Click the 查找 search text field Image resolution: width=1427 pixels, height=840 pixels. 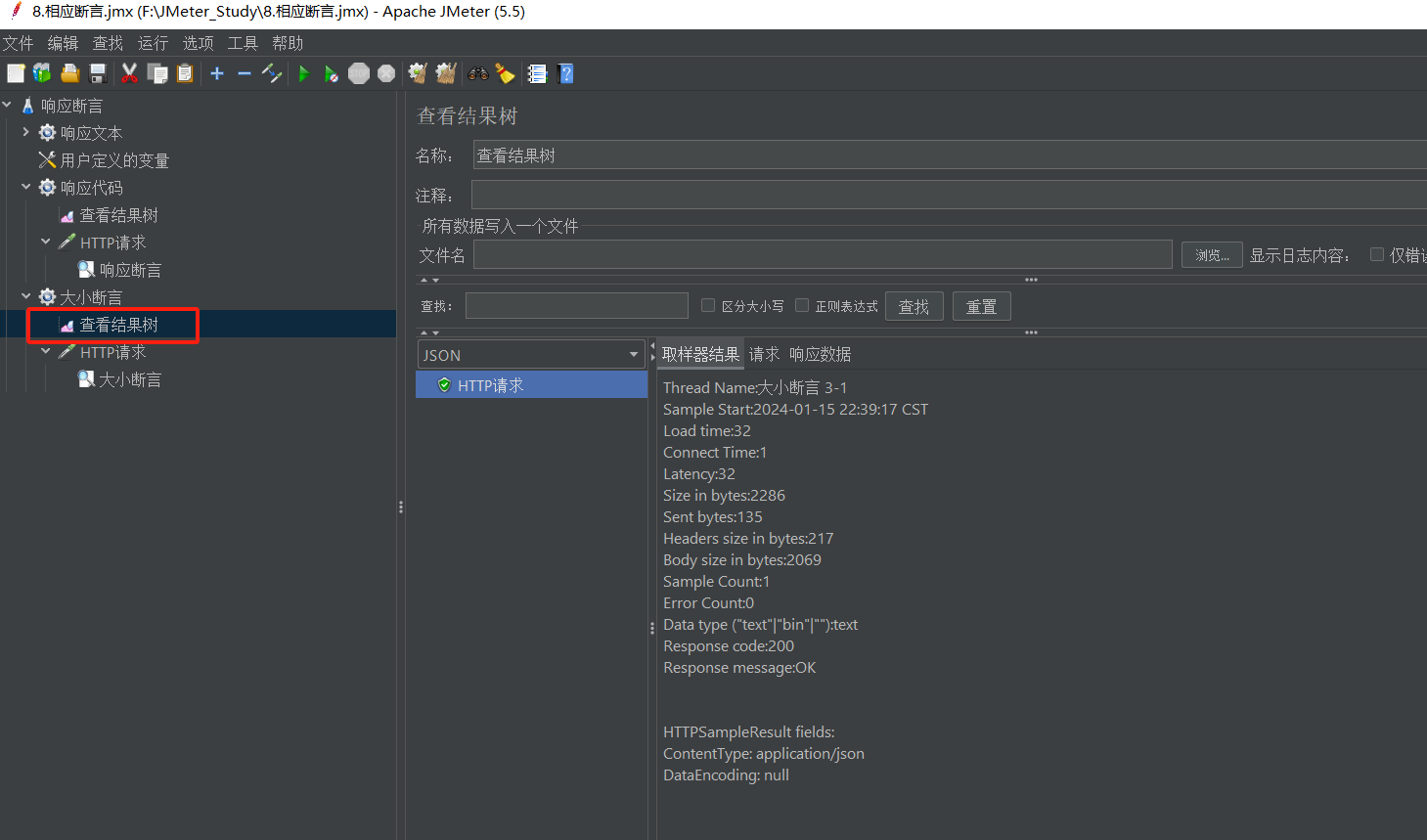[x=577, y=305]
